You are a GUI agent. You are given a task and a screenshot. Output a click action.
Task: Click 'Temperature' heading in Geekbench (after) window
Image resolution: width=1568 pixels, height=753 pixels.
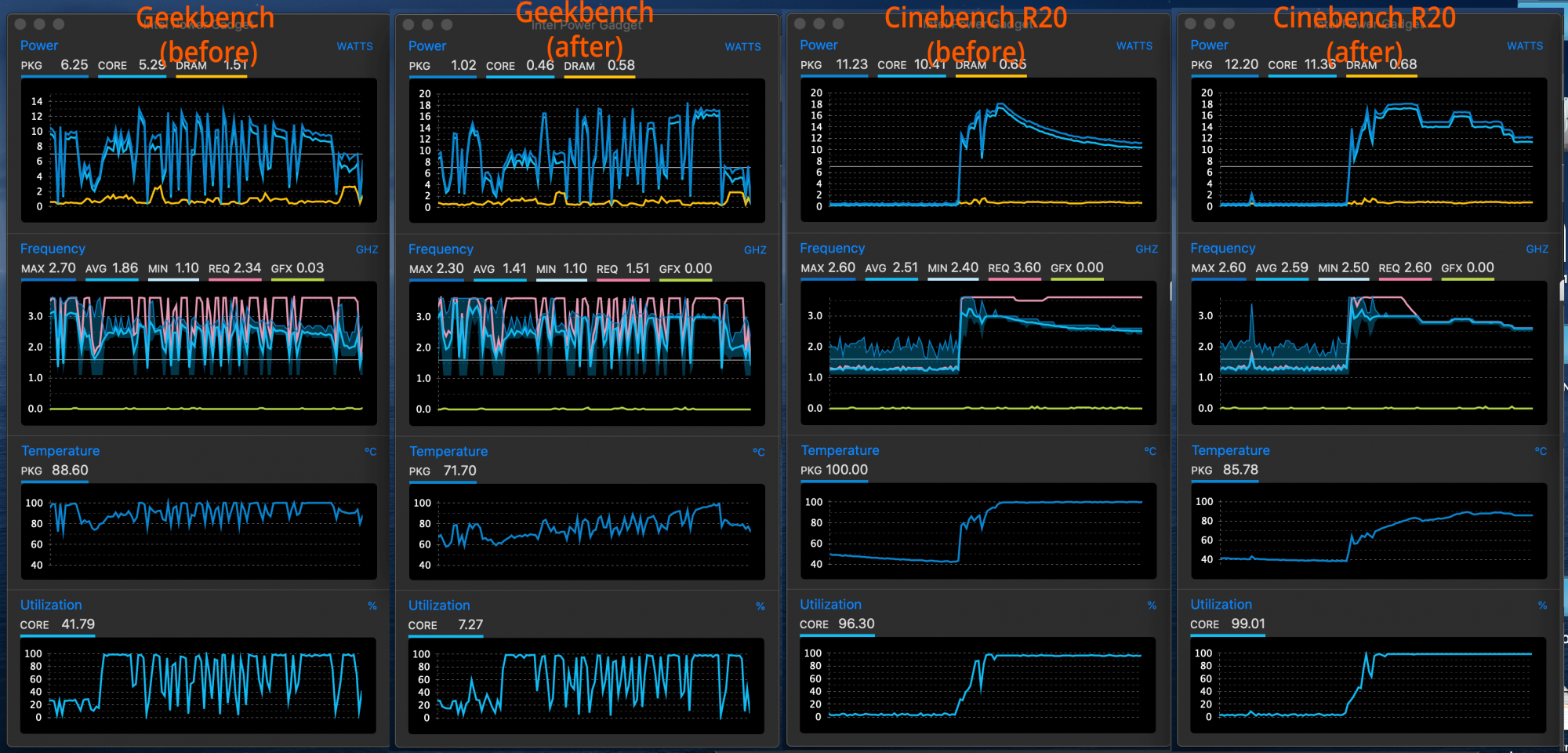click(448, 452)
